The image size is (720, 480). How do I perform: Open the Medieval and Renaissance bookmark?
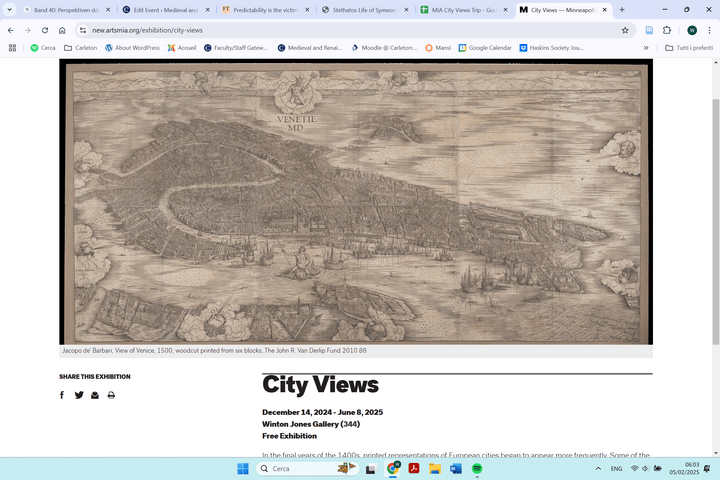(310, 48)
